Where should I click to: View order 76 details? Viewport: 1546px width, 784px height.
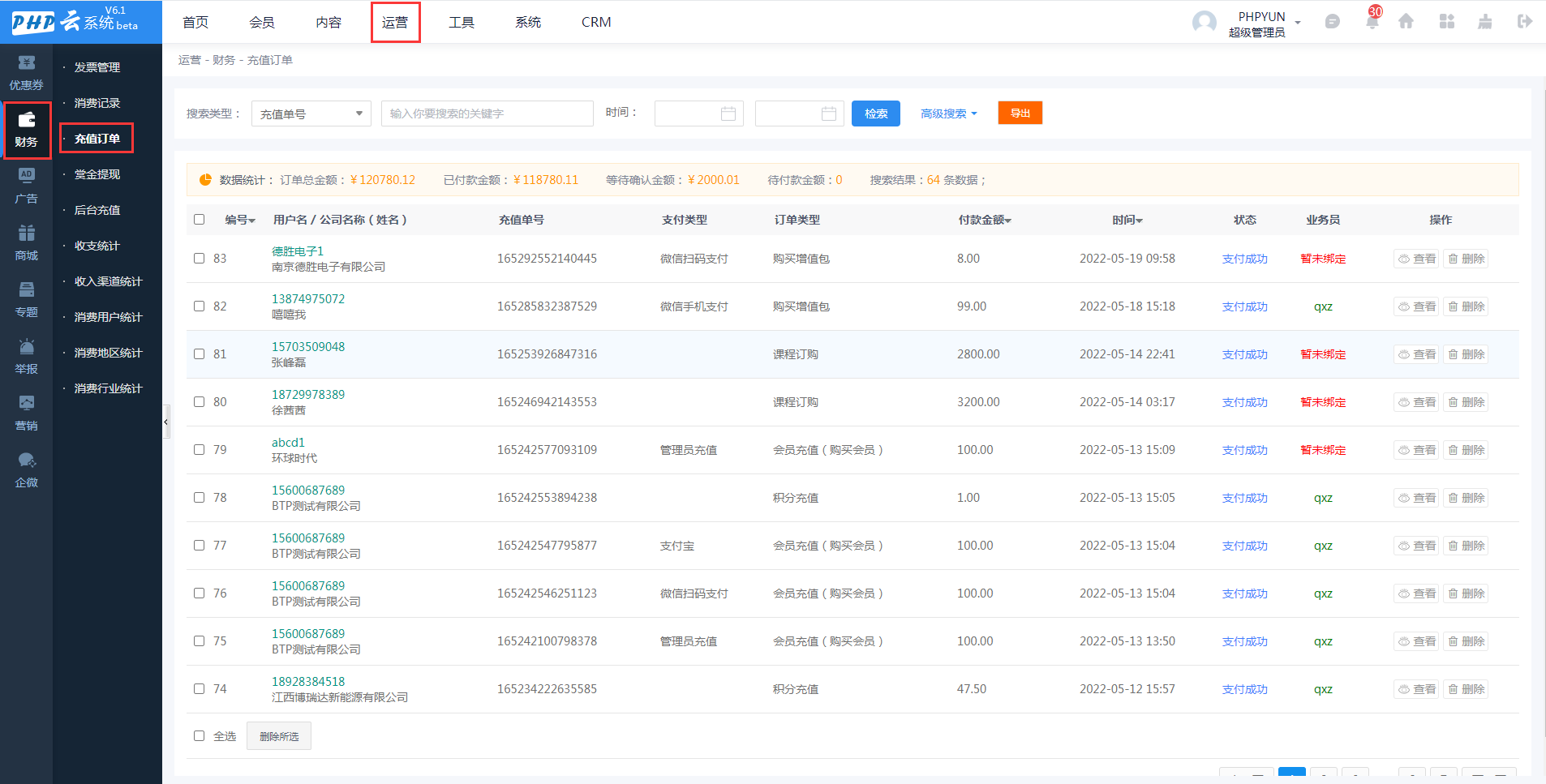[1416, 593]
